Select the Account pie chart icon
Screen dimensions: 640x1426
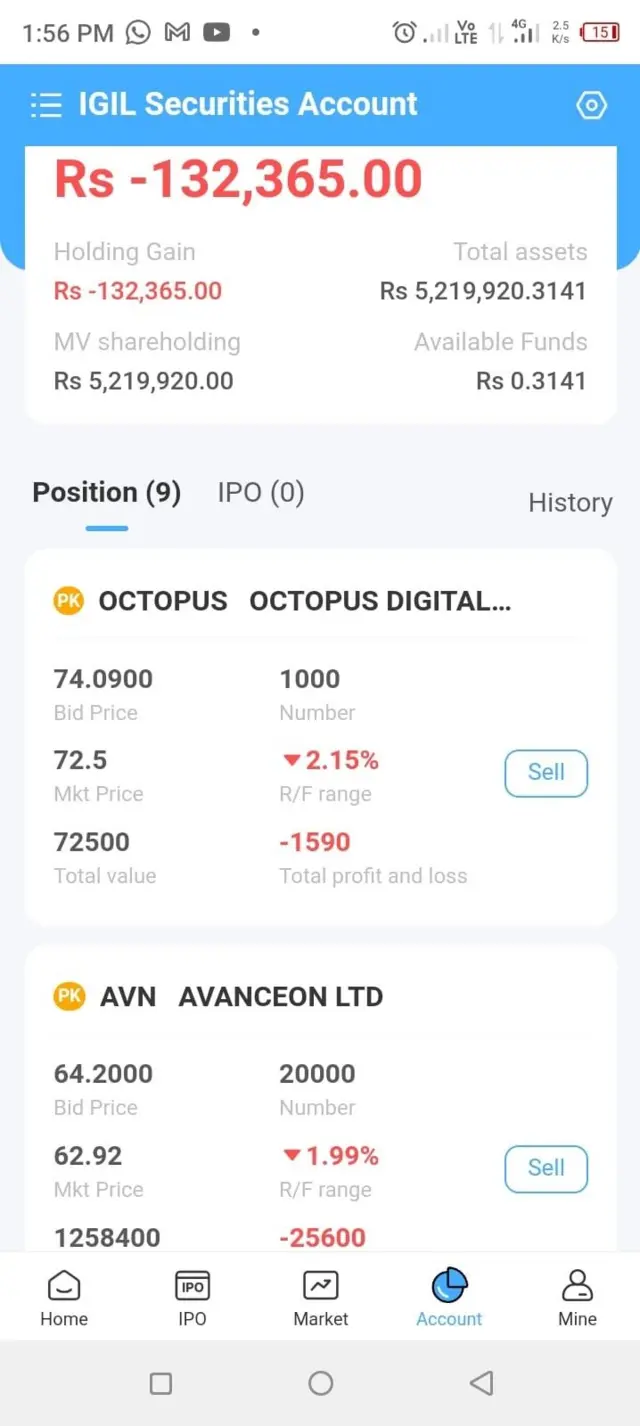[449, 1286]
